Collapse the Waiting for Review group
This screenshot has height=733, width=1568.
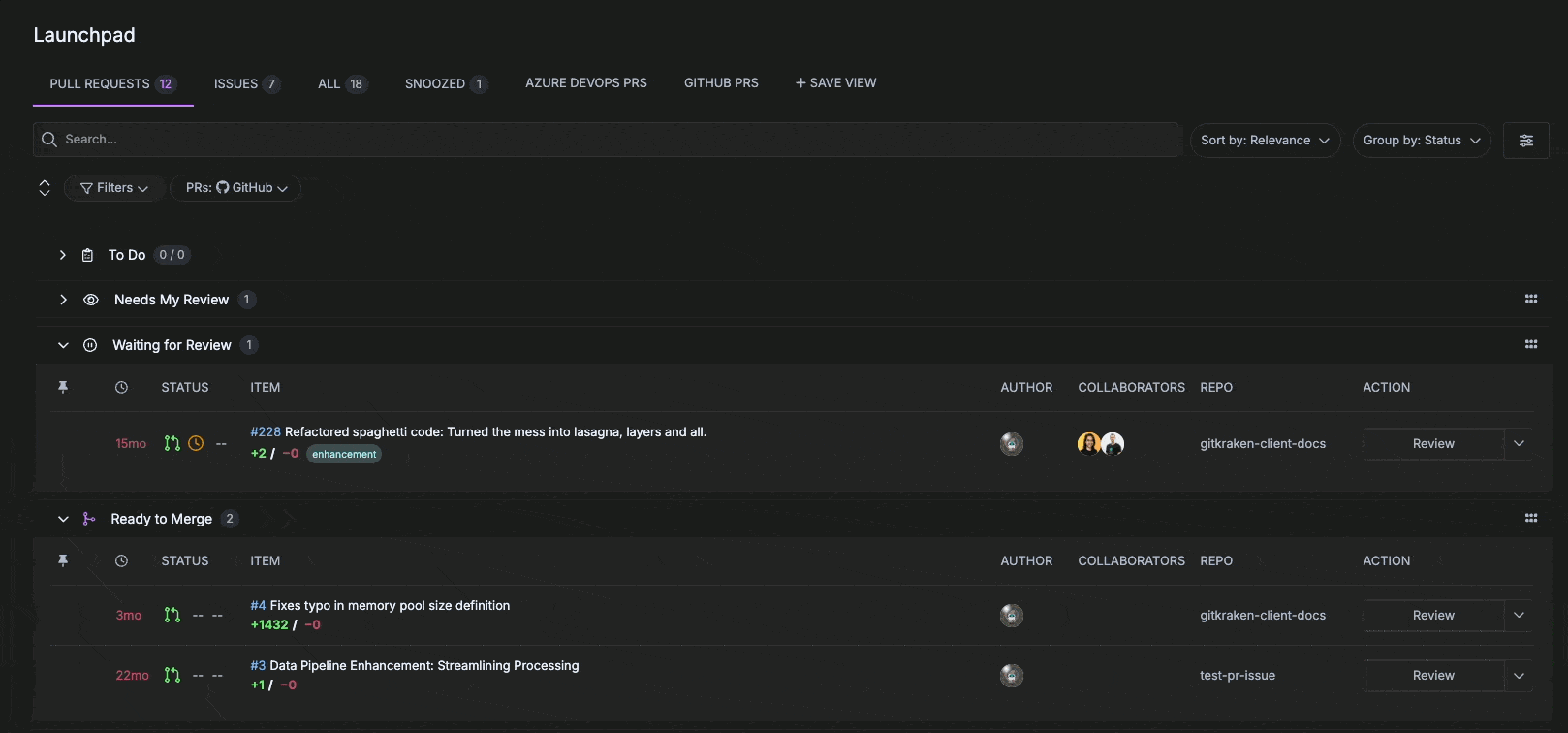pos(63,345)
